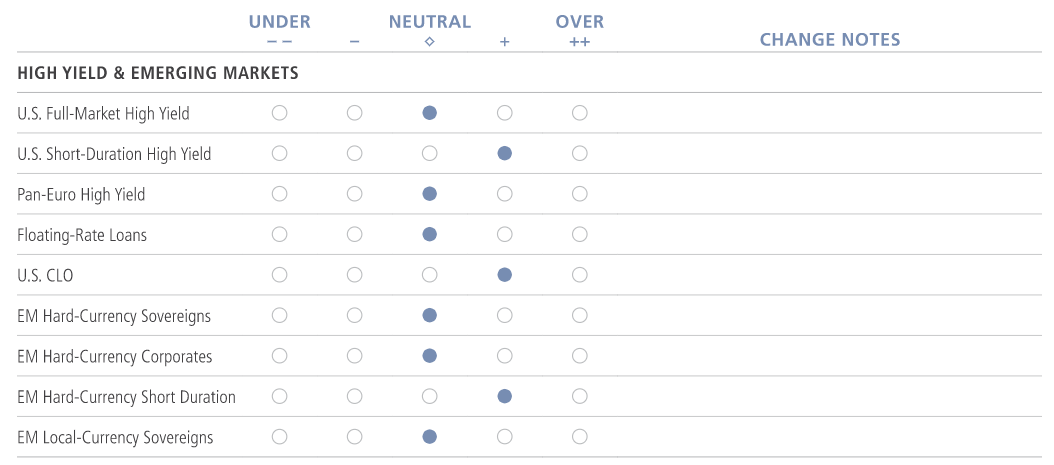Click the High Yield & Emerging Markets heading

click(158, 74)
